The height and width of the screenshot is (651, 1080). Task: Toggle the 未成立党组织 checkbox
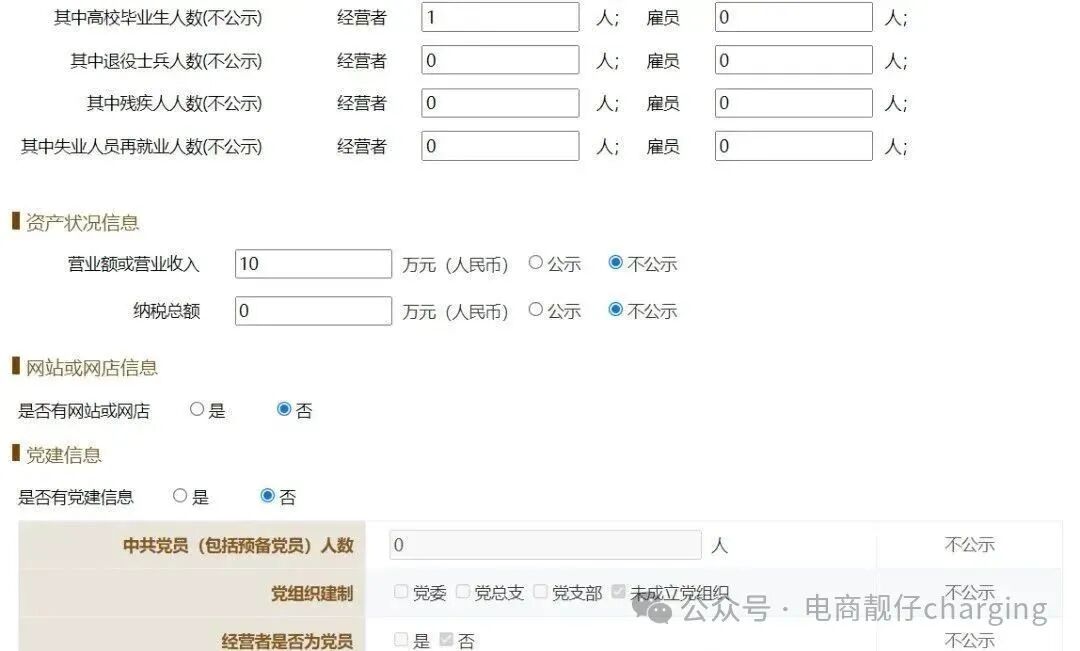click(617, 591)
